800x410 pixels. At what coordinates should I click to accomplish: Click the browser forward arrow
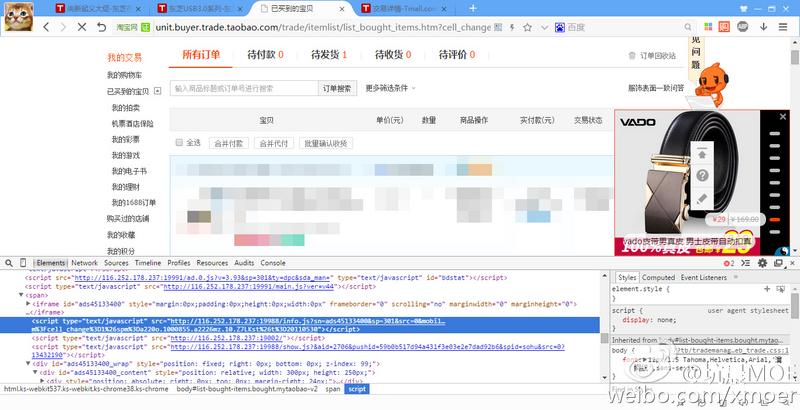[x=63, y=27]
